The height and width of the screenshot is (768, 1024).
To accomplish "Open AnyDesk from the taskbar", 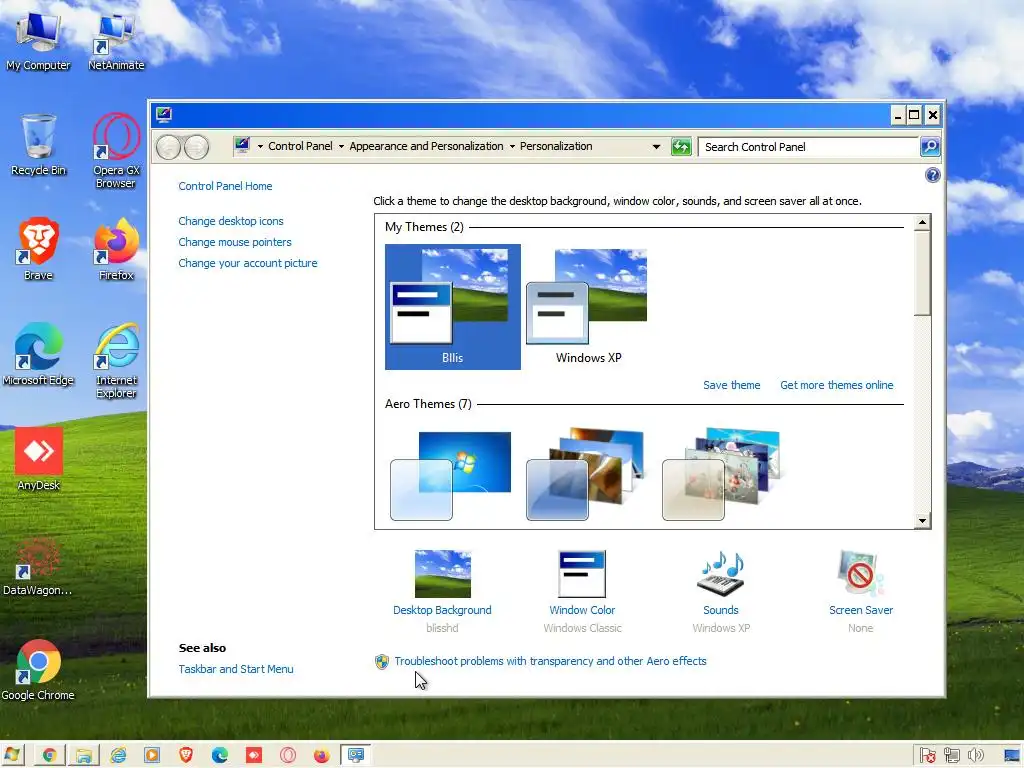I will coord(254,756).
